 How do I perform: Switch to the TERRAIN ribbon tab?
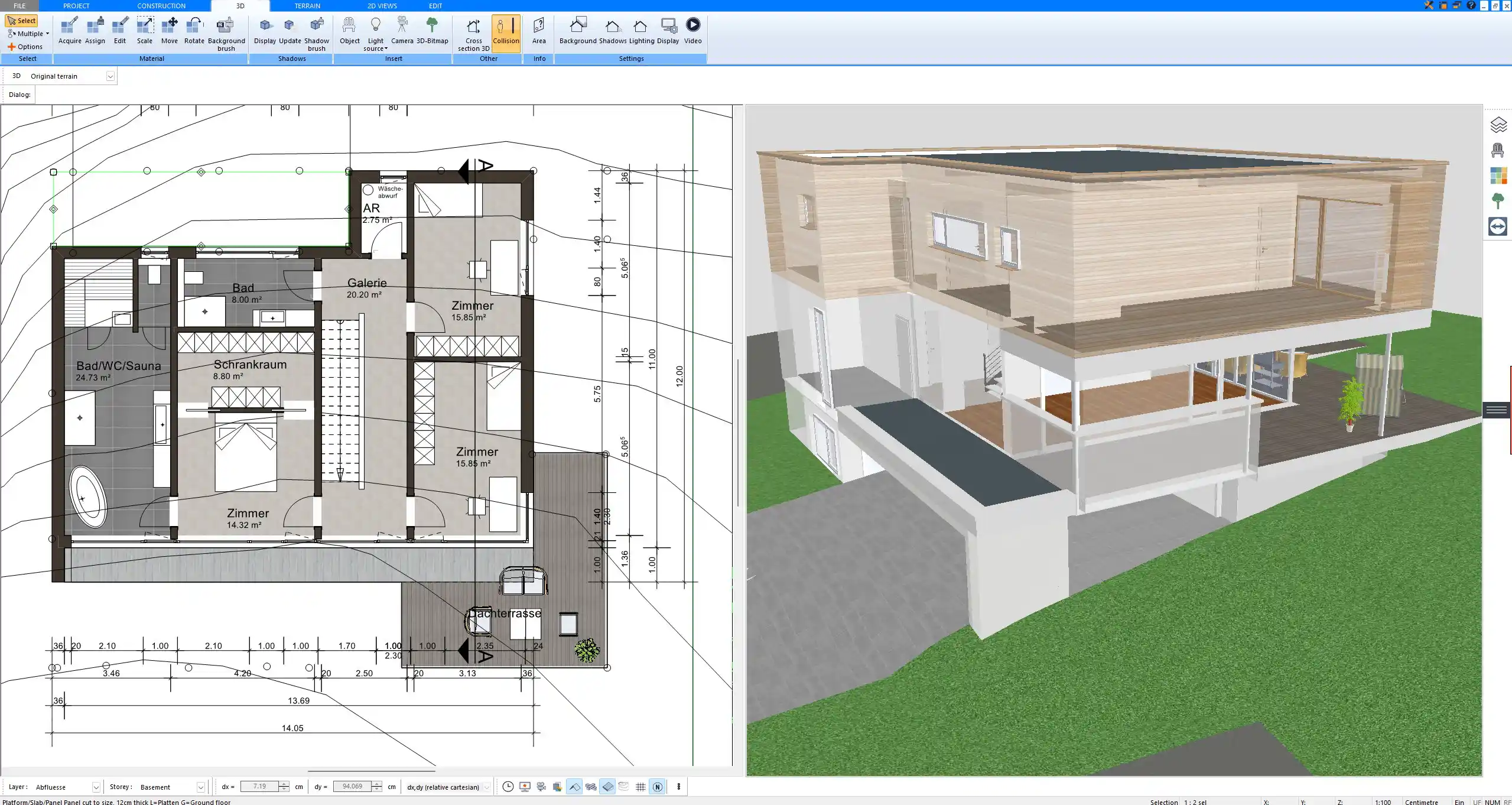307,6
